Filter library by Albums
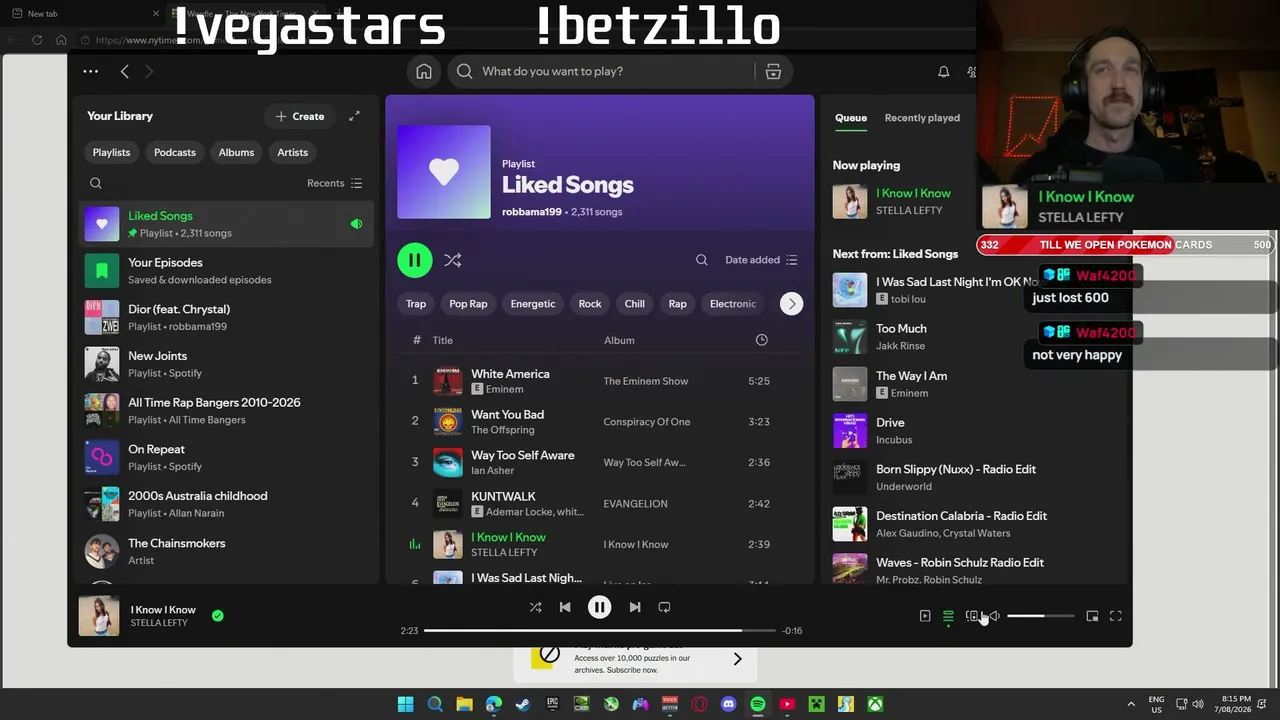 (236, 152)
